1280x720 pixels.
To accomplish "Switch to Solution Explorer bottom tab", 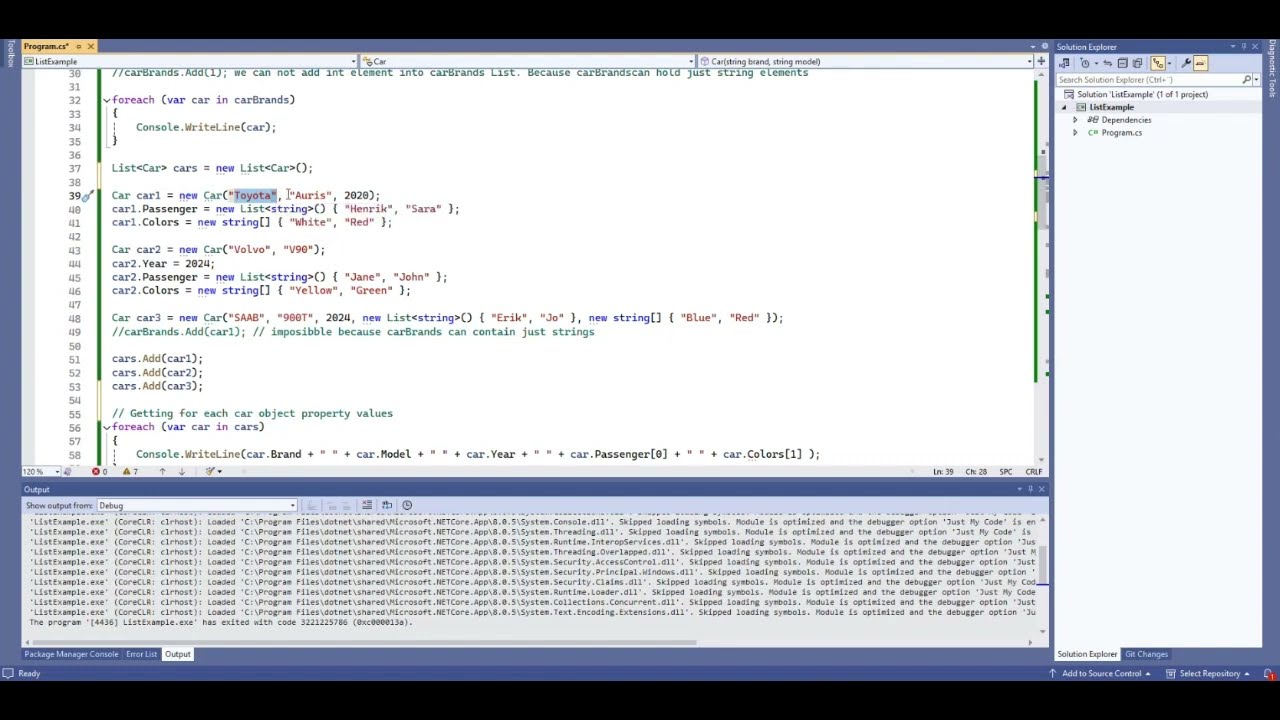I will pos(1087,654).
